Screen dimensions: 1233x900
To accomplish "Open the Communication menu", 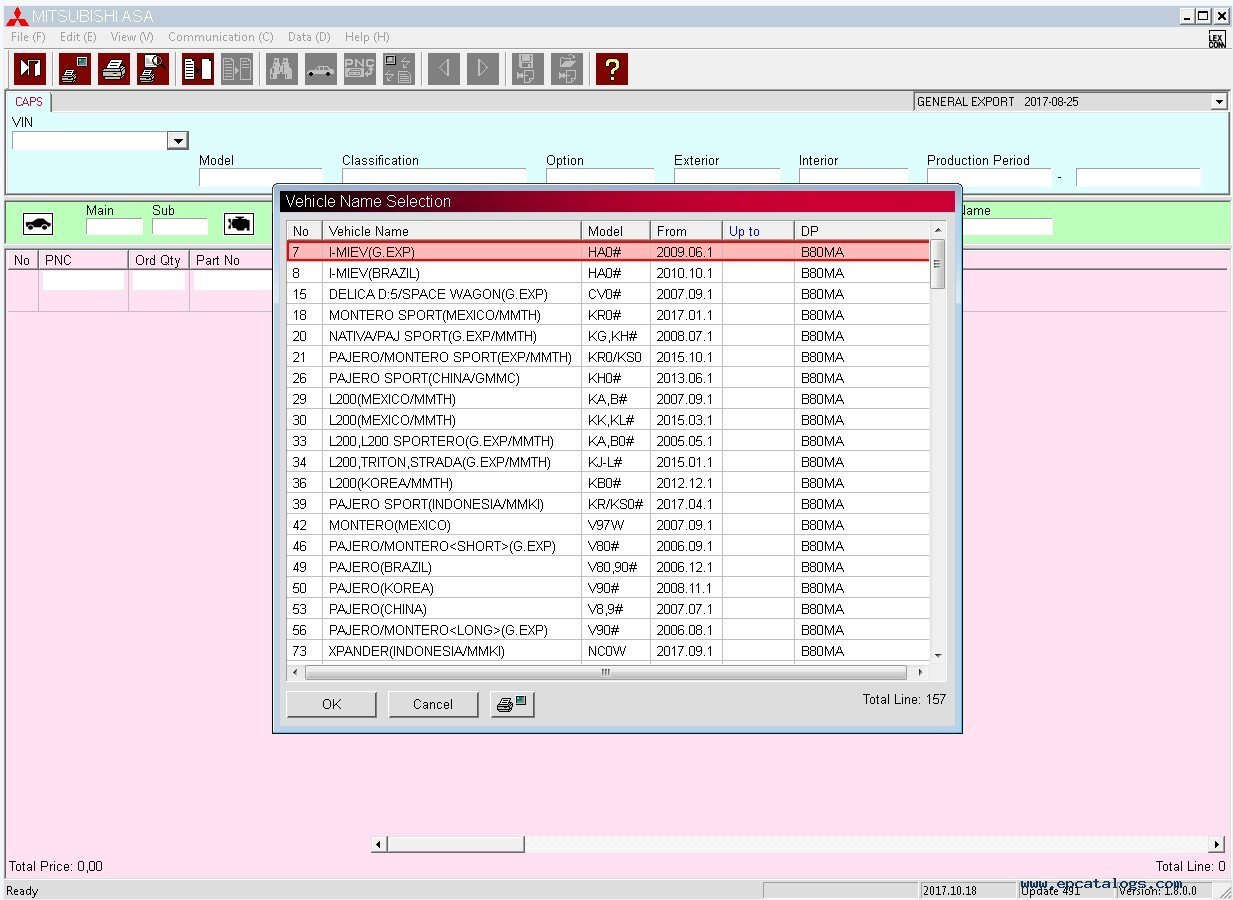I will 220,37.
